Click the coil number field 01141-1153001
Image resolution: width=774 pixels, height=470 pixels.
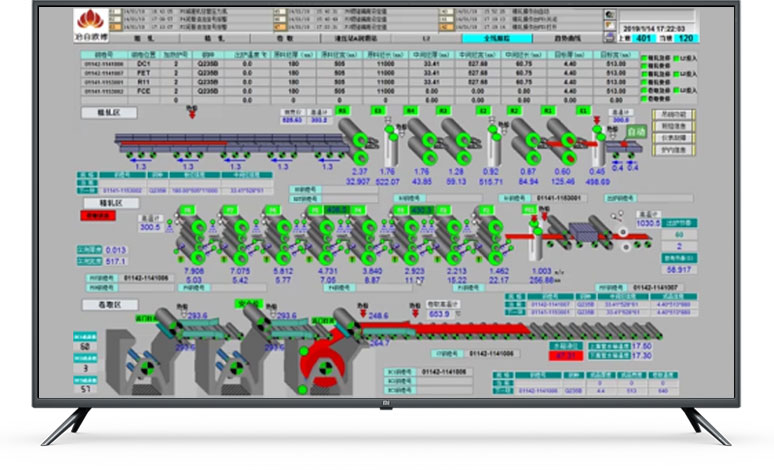coord(560,198)
